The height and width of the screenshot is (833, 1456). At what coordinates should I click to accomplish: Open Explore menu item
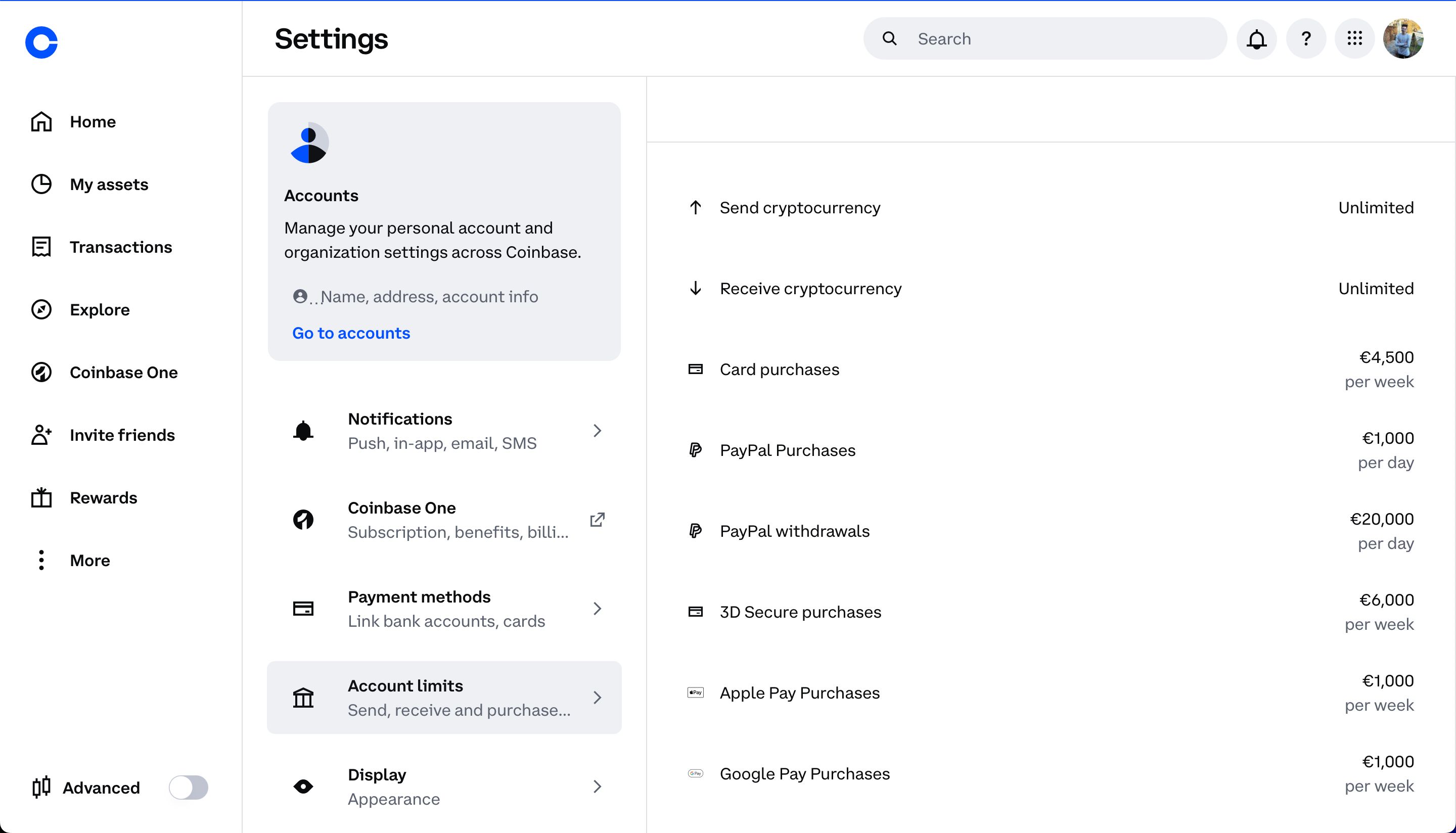coord(100,309)
